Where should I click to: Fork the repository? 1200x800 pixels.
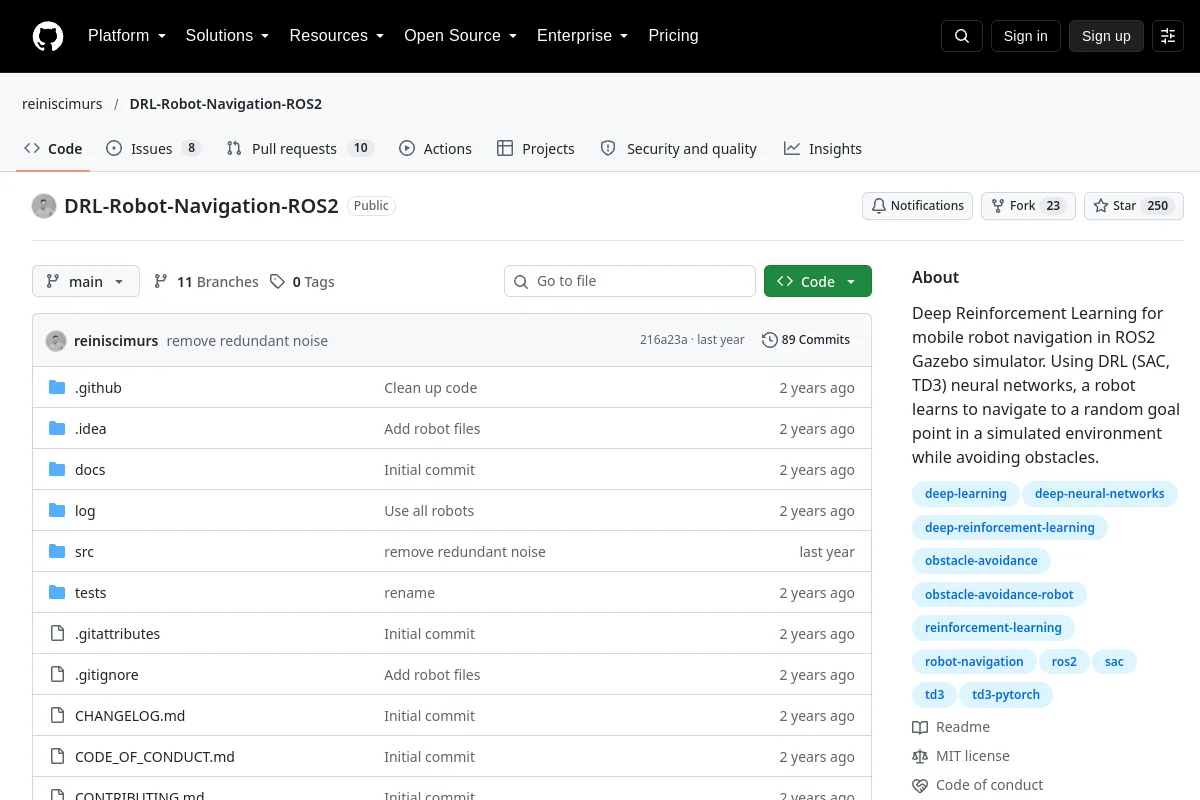coord(1028,206)
